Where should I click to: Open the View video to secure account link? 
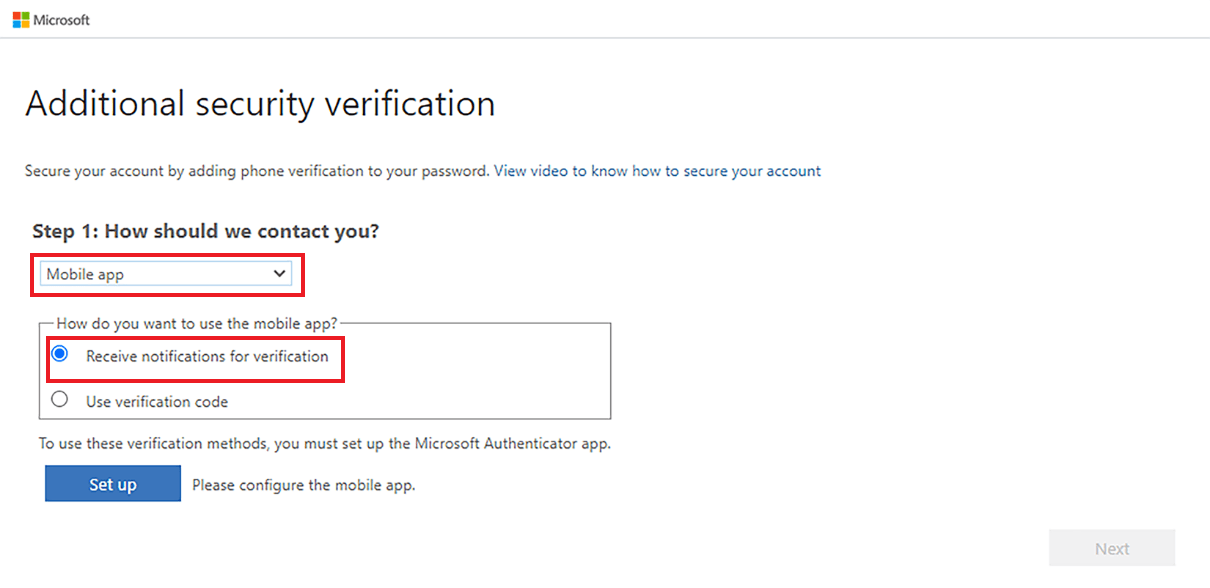coord(657,171)
